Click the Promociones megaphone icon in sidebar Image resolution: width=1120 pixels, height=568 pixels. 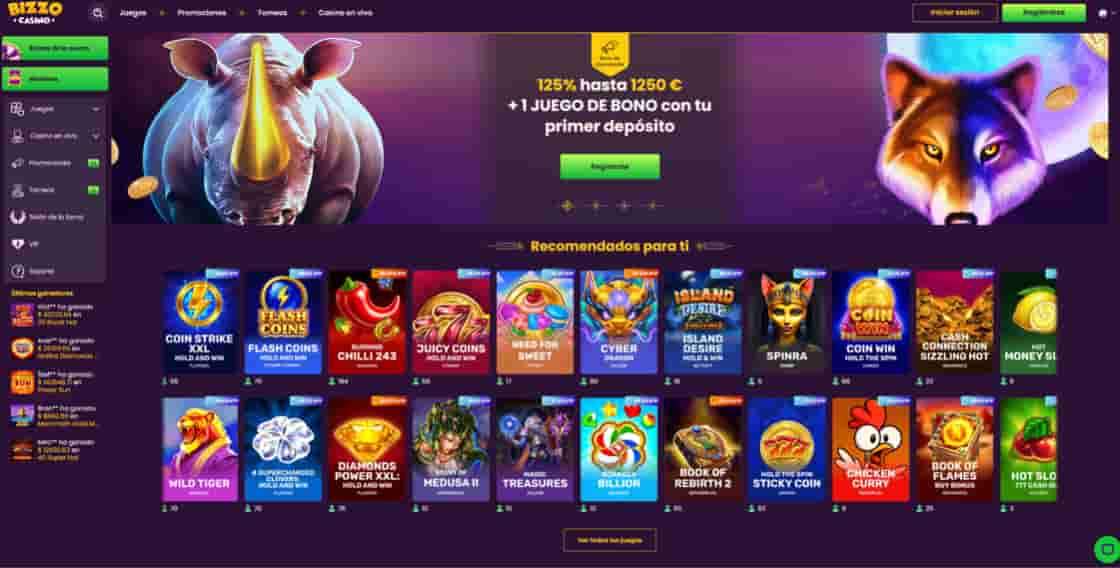18,163
